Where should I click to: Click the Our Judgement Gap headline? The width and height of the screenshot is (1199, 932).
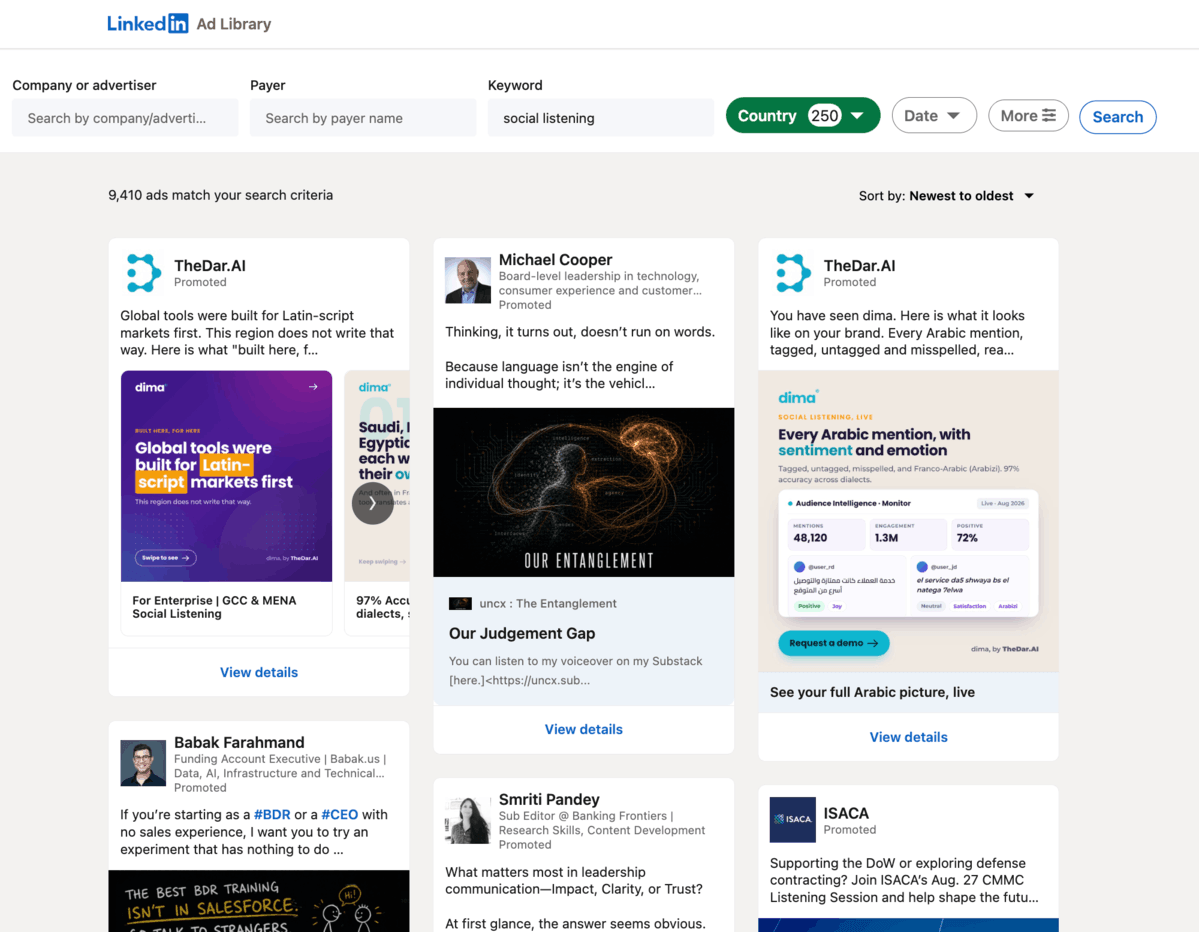click(522, 633)
